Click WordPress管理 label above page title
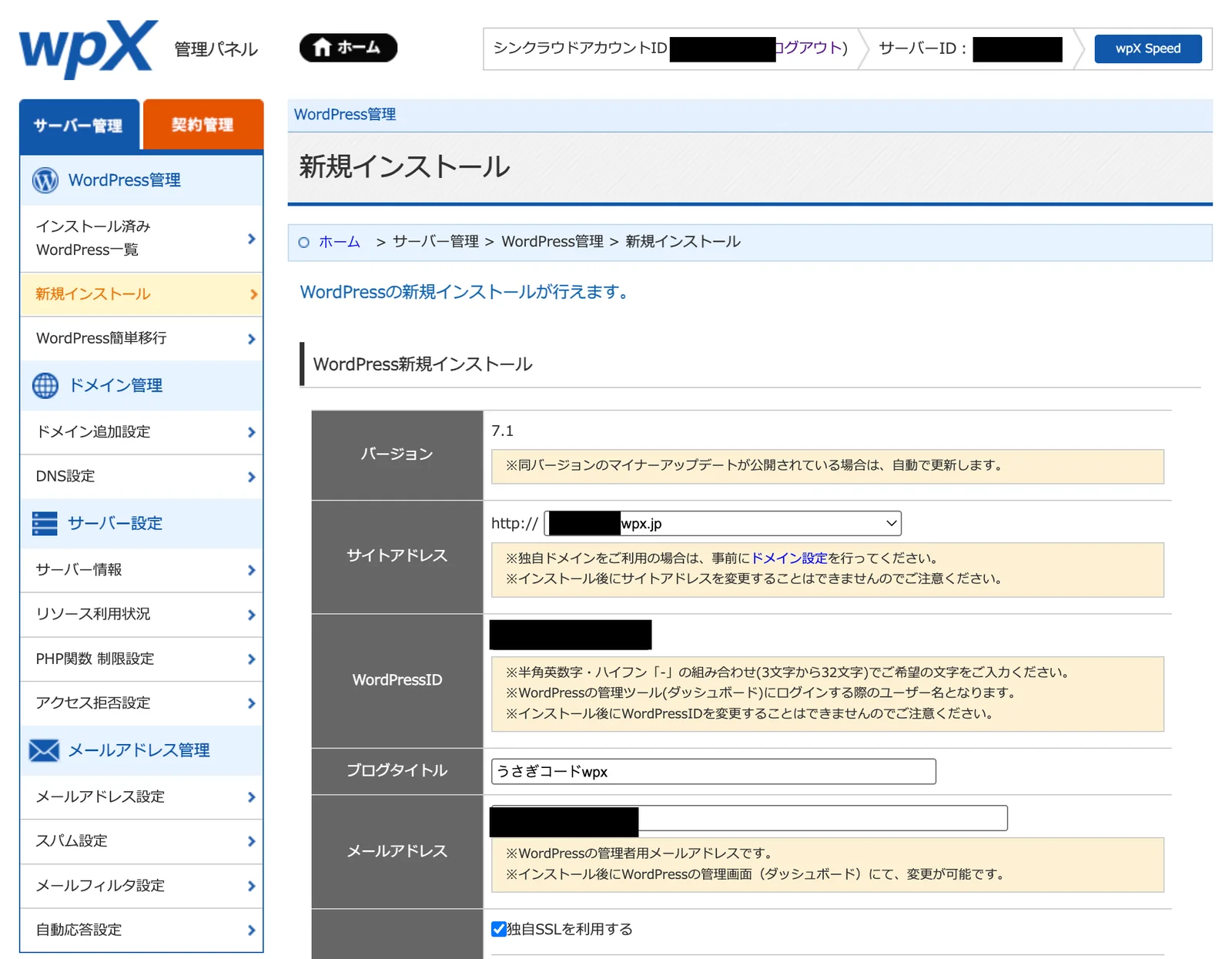 345,114
